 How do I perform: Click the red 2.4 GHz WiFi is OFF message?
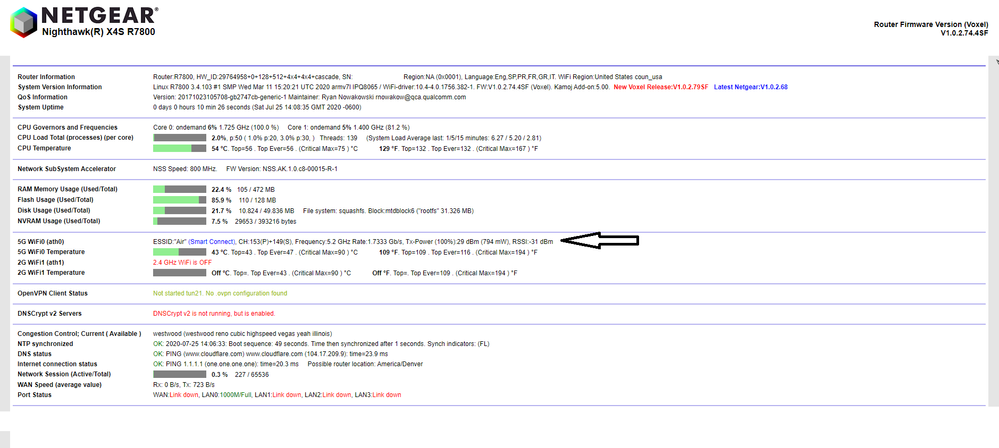(182, 262)
